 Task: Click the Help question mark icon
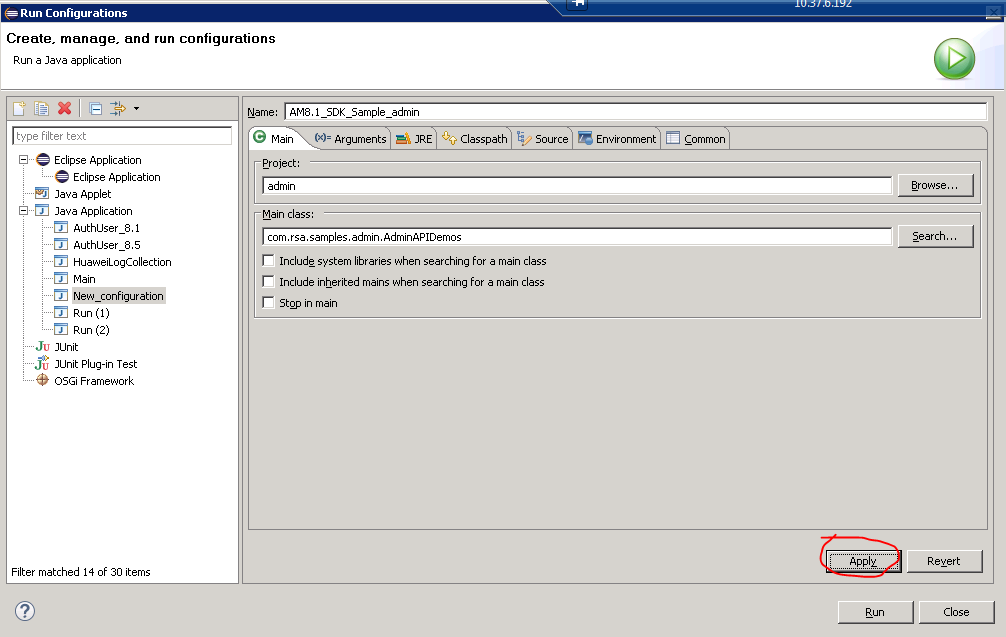coord(25,611)
